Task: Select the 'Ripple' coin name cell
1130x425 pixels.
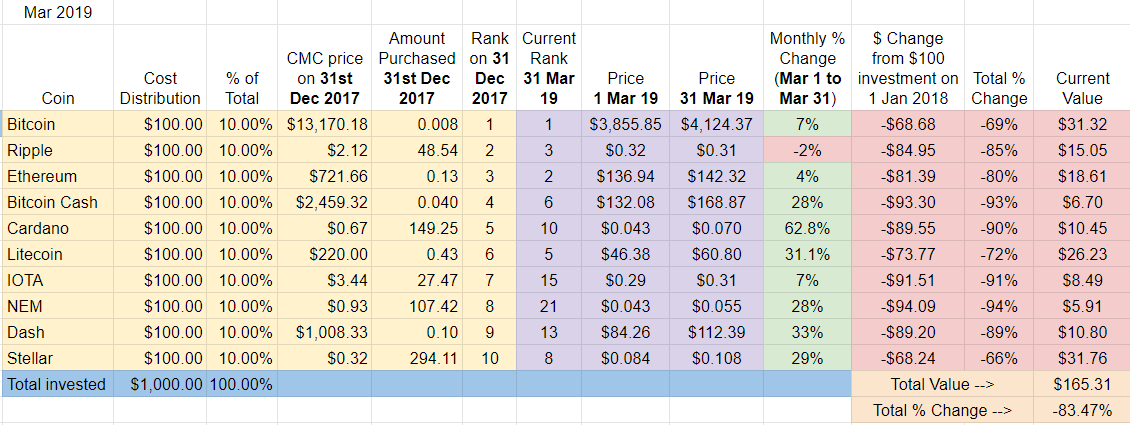Action: coord(57,151)
